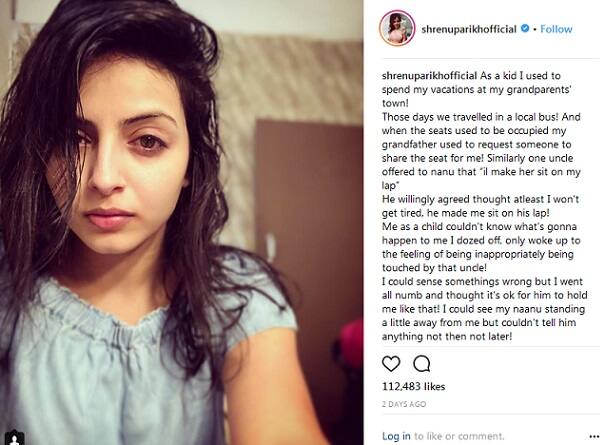Open the shrenuparikhofficial profile avatar
605x445 pixels.
coord(397,29)
